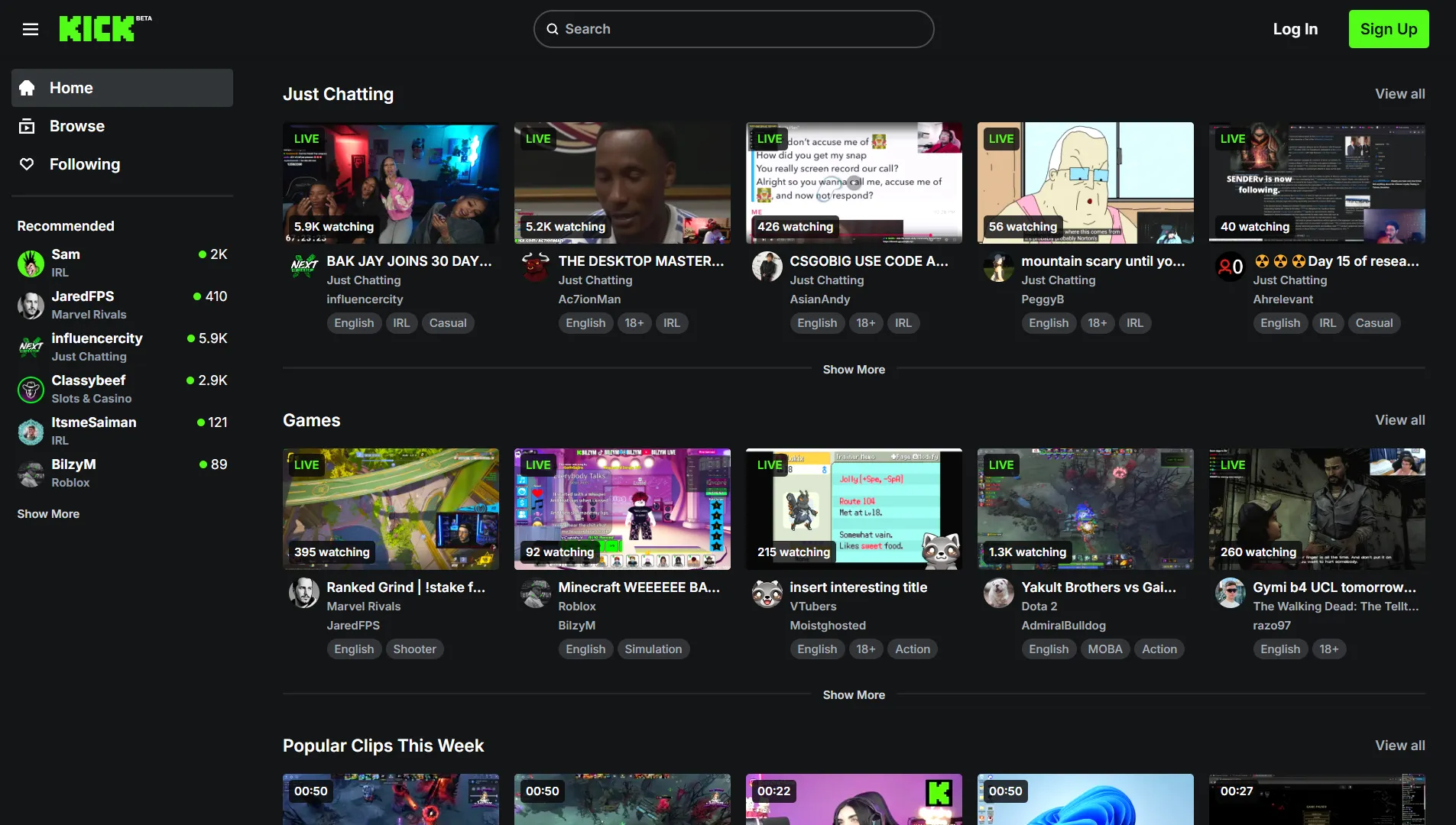The height and width of the screenshot is (825, 1456).
Task: Click Classybeef's avatar in Recommended
Action: pyautogui.click(x=31, y=390)
